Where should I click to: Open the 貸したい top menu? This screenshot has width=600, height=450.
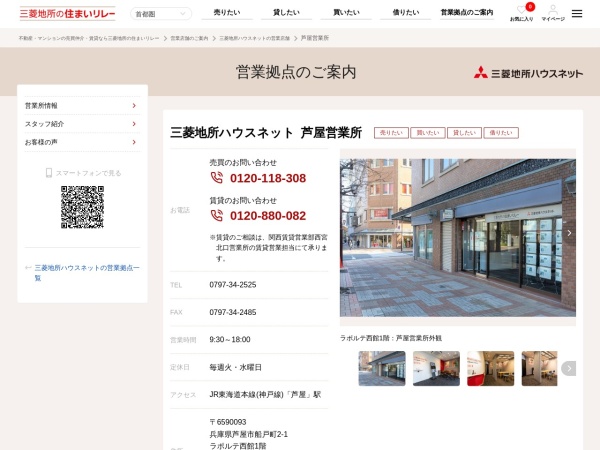pyautogui.click(x=286, y=13)
